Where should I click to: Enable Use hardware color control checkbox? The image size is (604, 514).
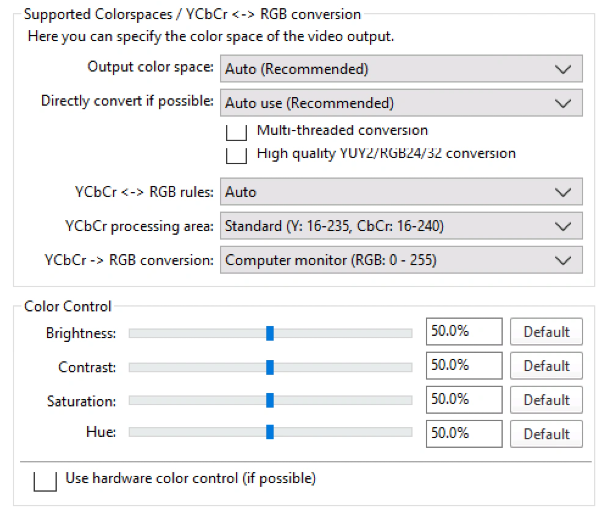(45, 480)
